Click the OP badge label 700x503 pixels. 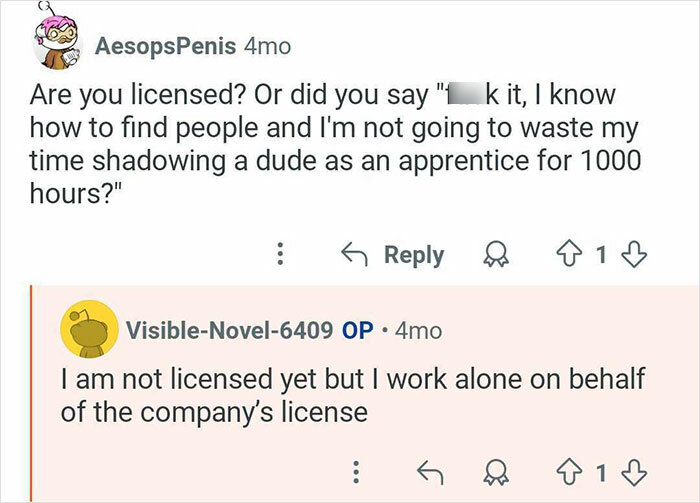[x=357, y=329]
